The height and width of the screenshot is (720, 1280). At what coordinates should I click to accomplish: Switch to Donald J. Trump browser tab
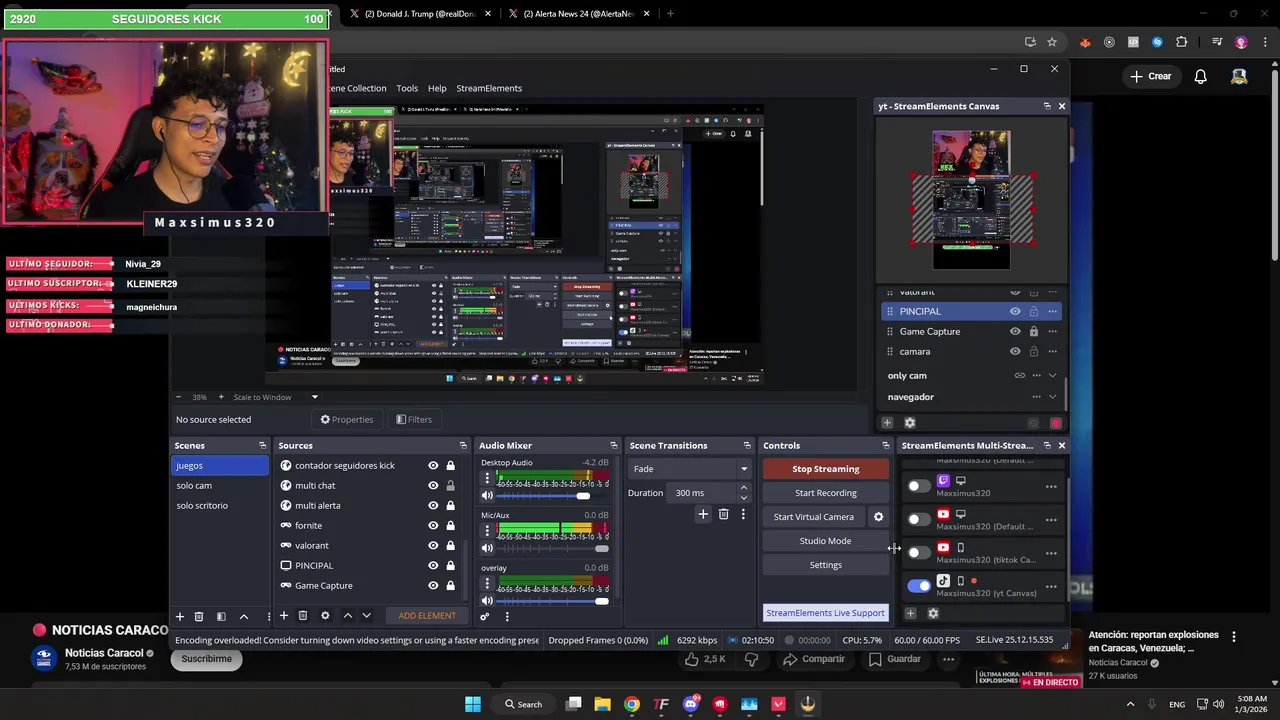420,14
